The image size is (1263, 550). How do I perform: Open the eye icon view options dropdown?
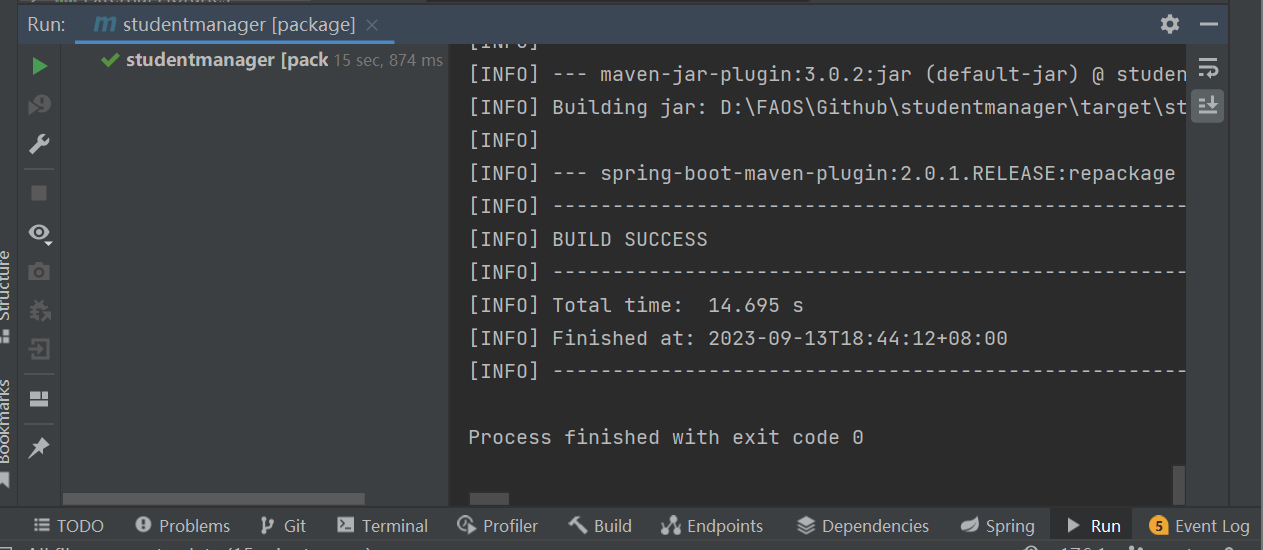click(39, 233)
